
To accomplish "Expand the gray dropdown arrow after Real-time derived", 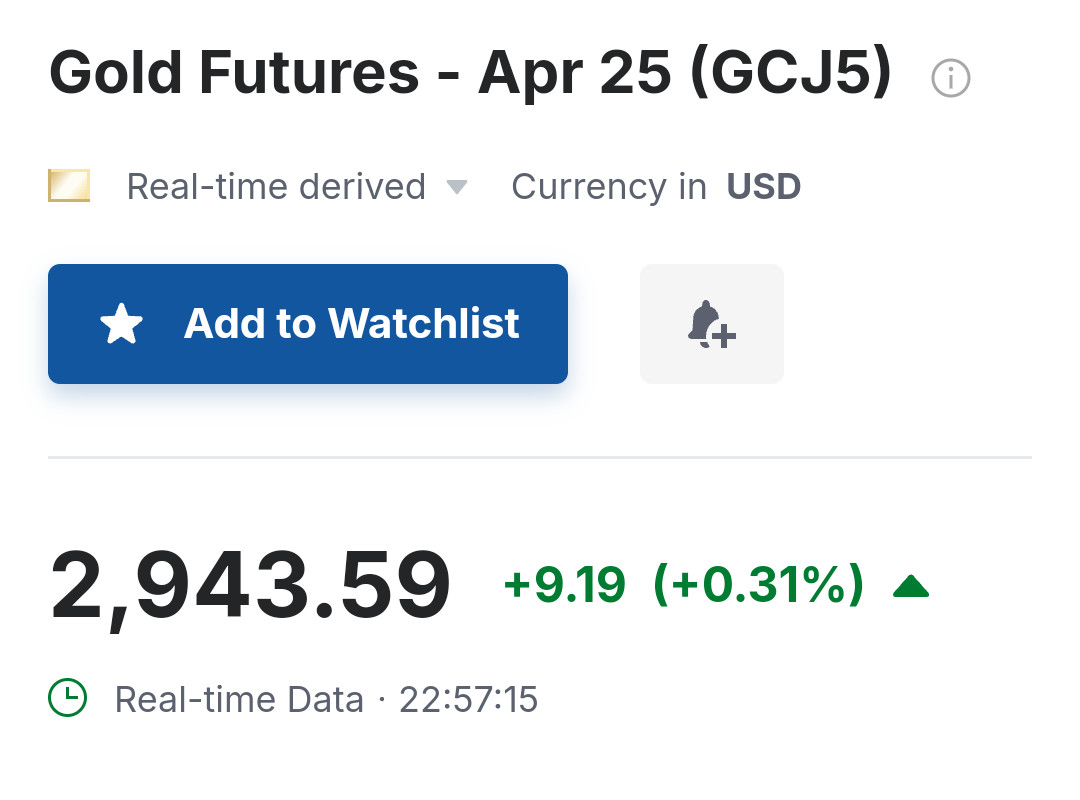I will (456, 187).
